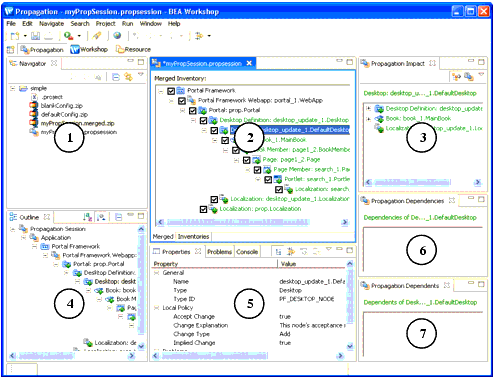
Task: Select defaultConfig.zip in Navigator
Action: coord(64,114)
